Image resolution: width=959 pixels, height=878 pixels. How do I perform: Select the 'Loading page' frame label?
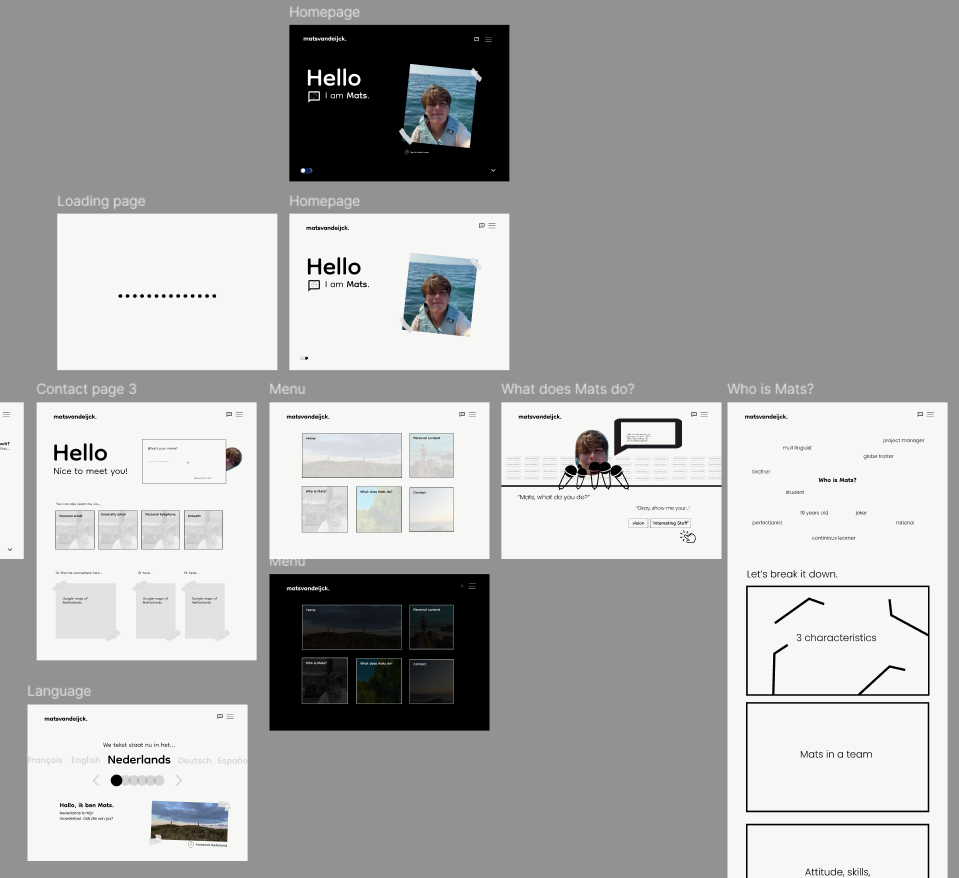101,201
